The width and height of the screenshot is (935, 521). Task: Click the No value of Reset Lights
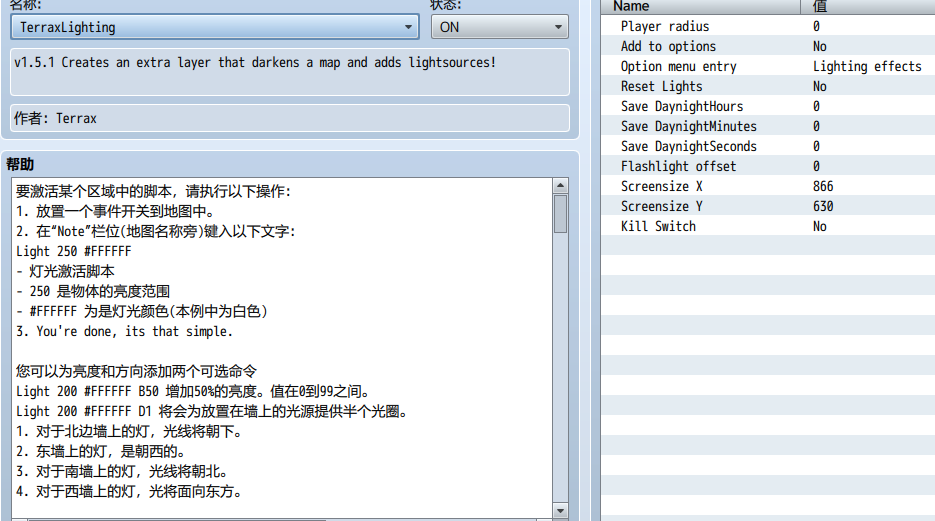tap(820, 86)
